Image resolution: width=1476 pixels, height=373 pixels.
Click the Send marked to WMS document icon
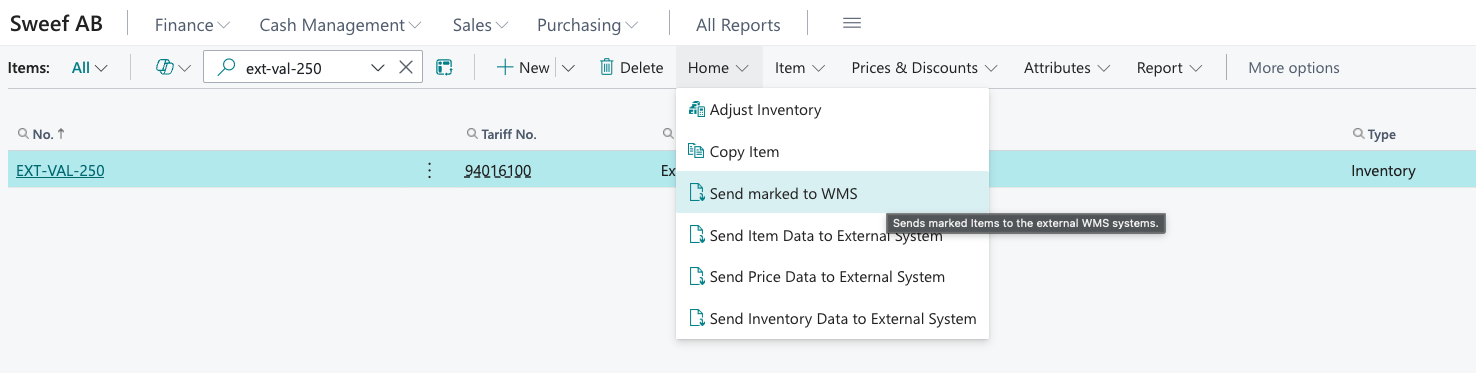coord(697,193)
